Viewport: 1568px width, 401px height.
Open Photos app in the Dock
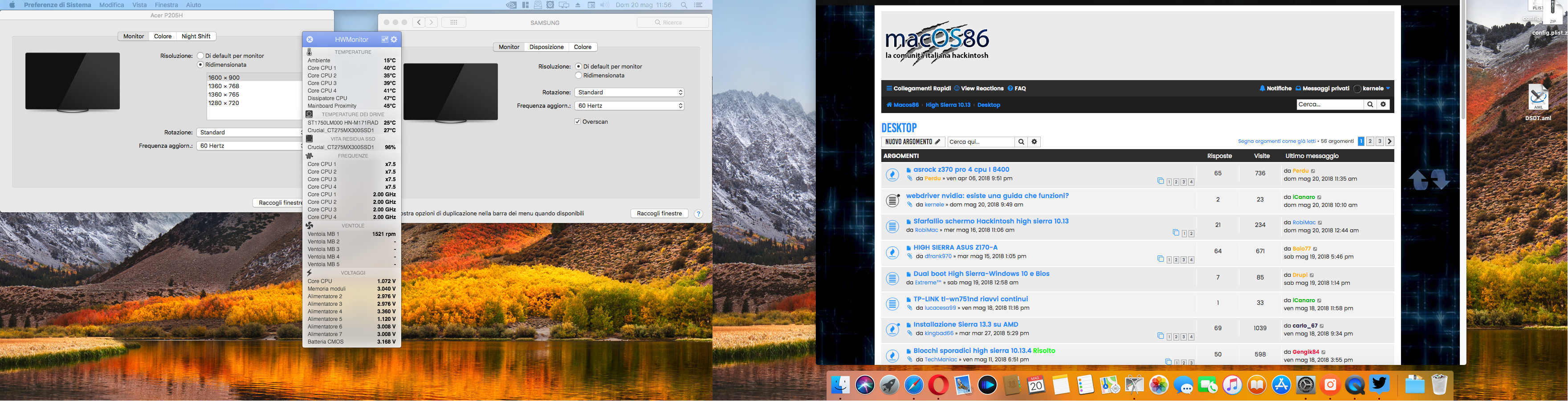point(1159,385)
